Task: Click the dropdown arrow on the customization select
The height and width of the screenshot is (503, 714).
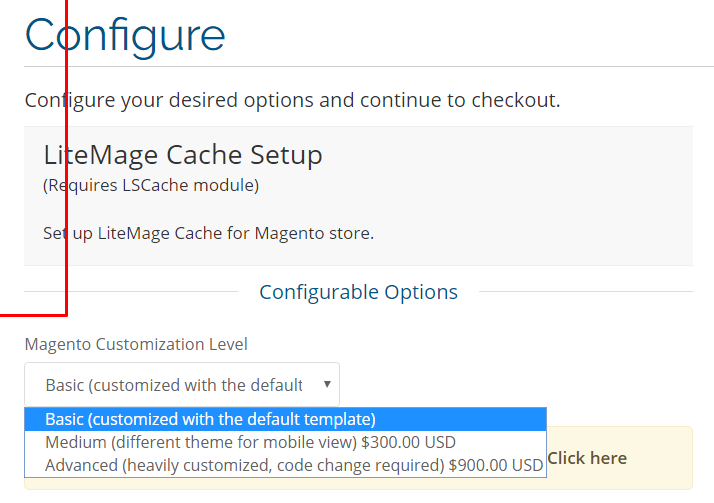Action: click(x=327, y=384)
